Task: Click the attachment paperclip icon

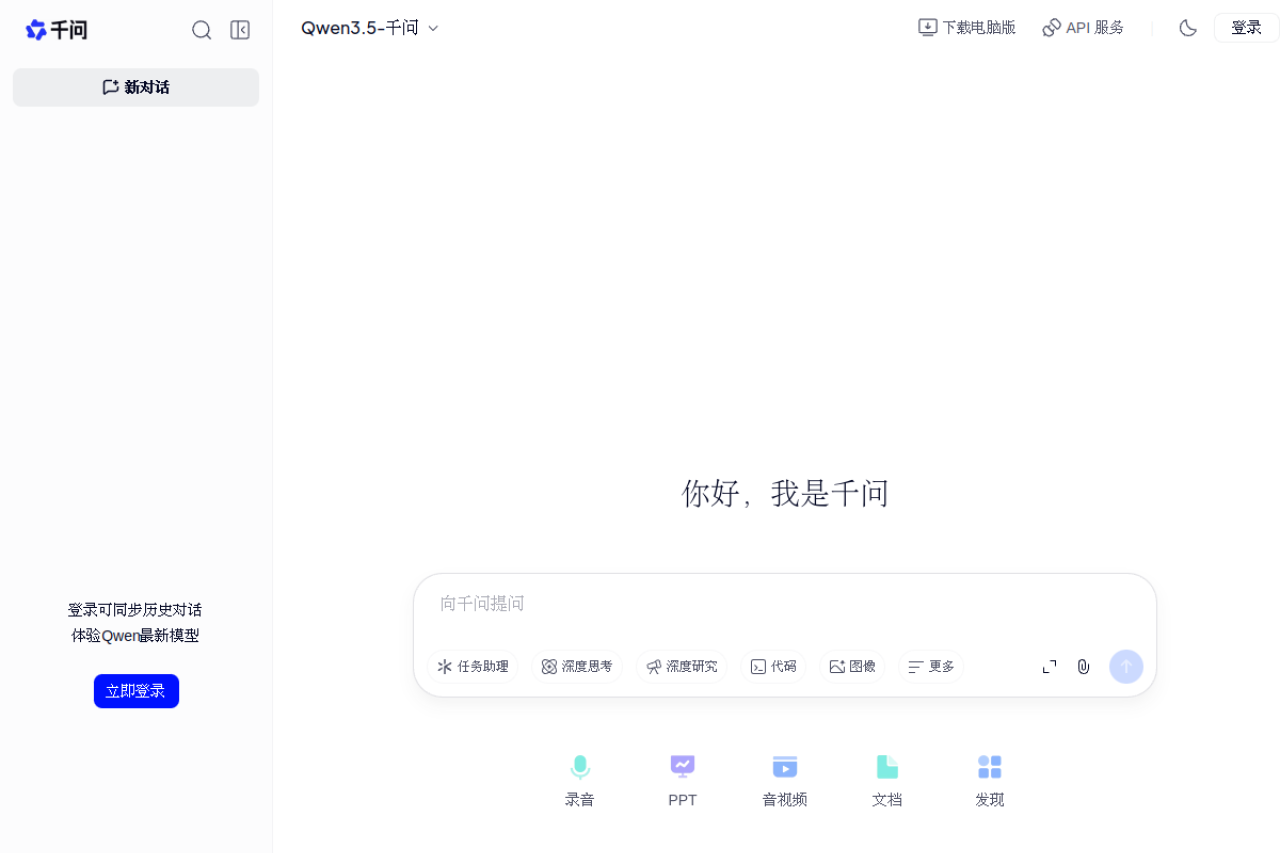Action: tap(1083, 666)
